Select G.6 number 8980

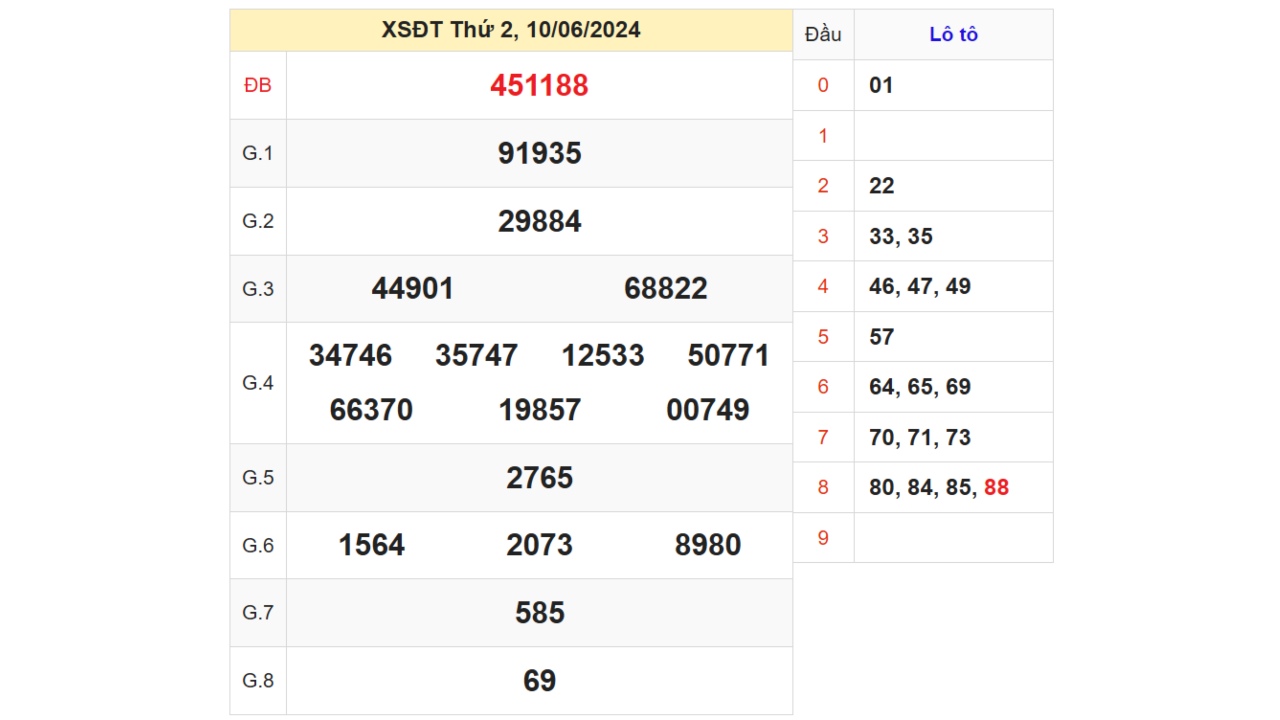(x=708, y=545)
